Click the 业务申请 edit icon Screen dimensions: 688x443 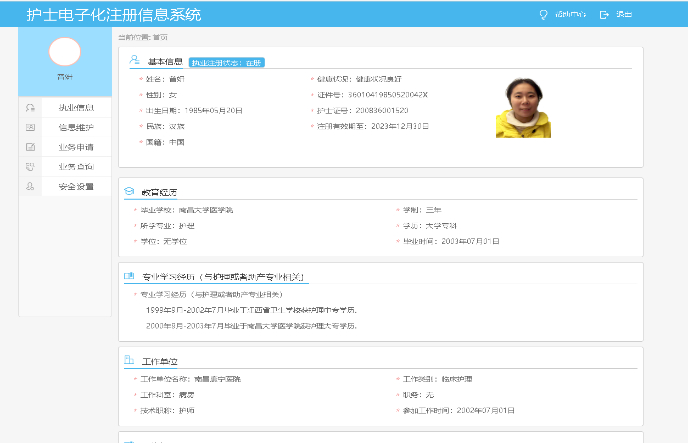31,147
